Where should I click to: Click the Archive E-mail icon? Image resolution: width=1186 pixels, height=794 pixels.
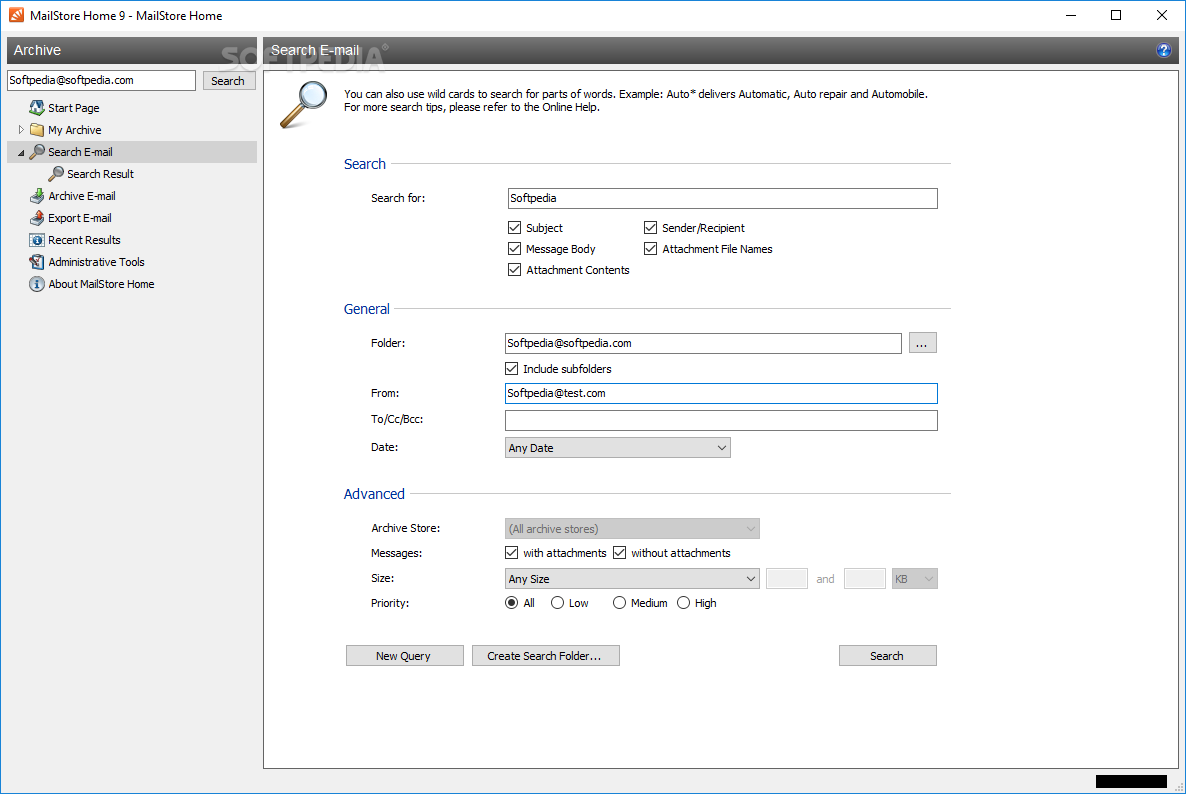36,196
